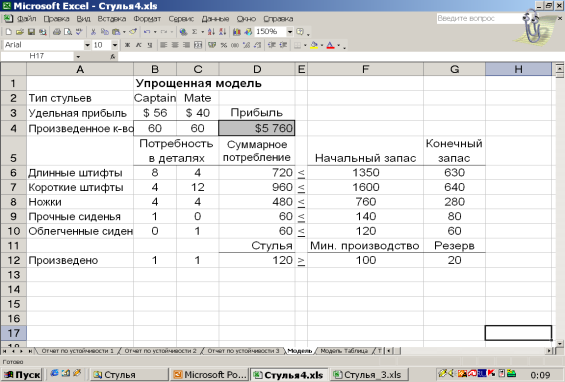Click the AutoSum sigma icon
Screen dimensions: 565x382
pyautogui.click(x=195, y=32)
